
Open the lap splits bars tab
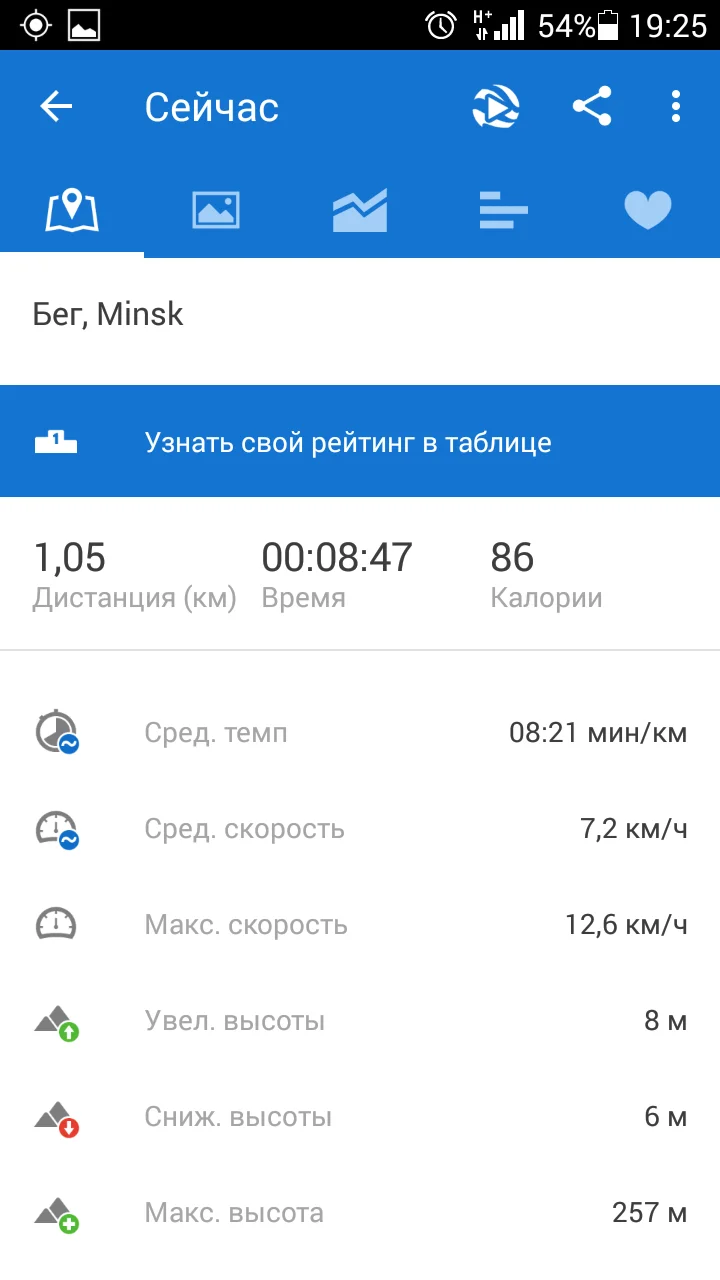click(x=503, y=210)
